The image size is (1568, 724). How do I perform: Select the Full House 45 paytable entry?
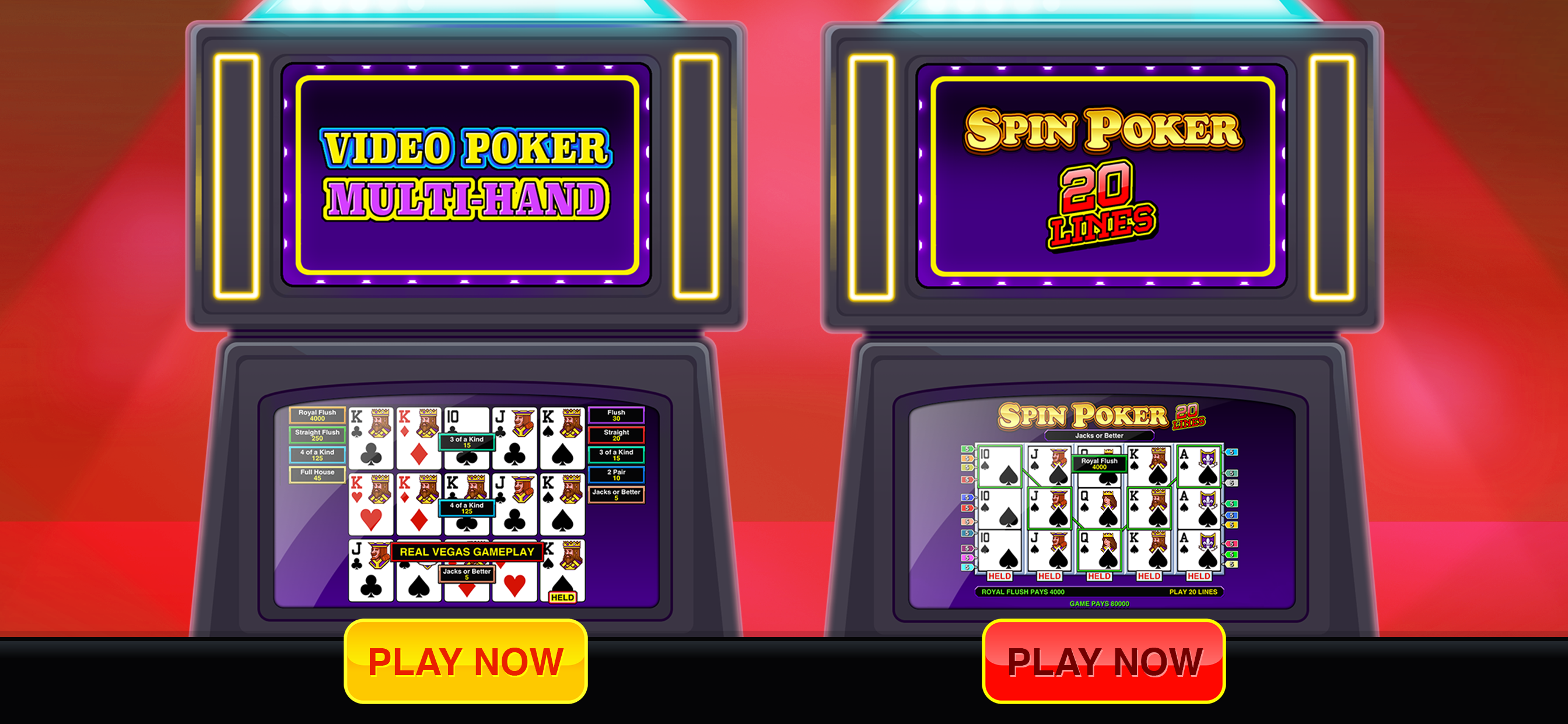[x=317, y=475]
